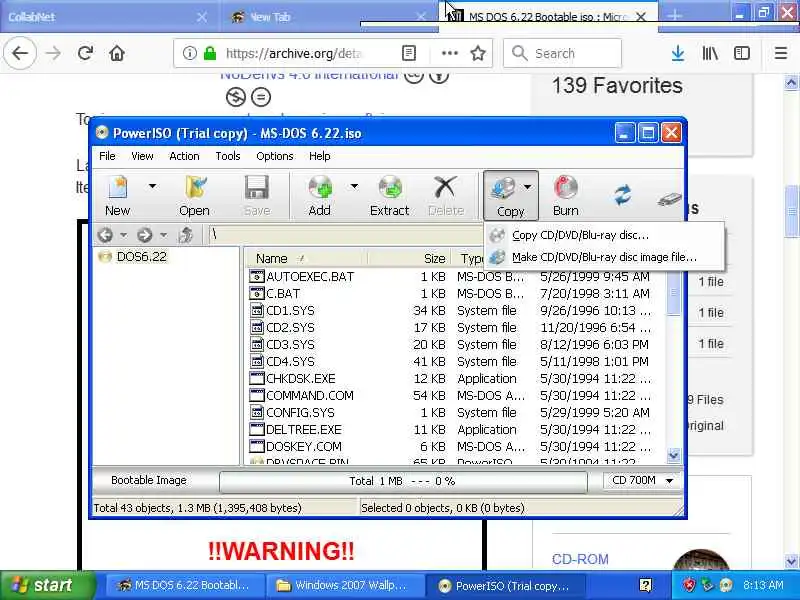Open the View menu
This screenshot has height=600, width=800.
[x=142, y=156]
